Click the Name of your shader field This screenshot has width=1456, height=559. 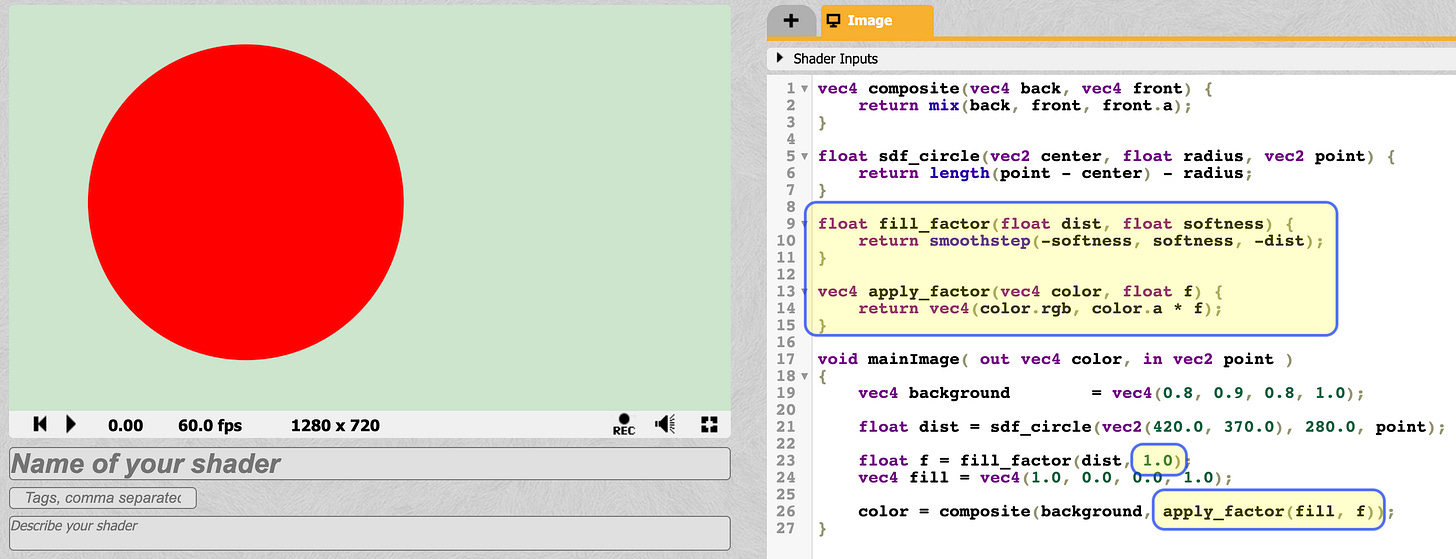(x=370, y=464)
